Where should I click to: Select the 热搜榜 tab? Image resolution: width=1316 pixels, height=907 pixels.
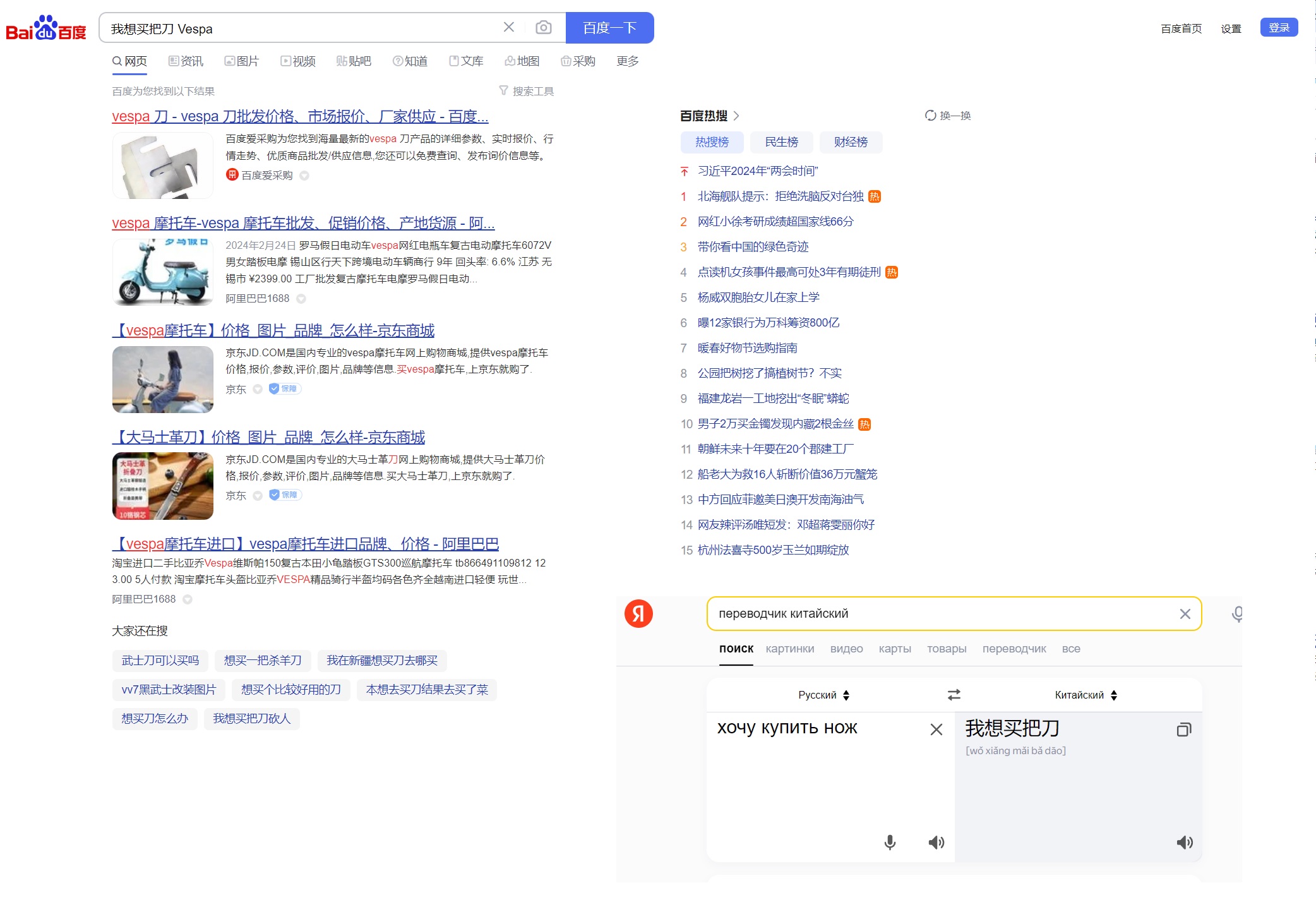(x=712, y=142)
